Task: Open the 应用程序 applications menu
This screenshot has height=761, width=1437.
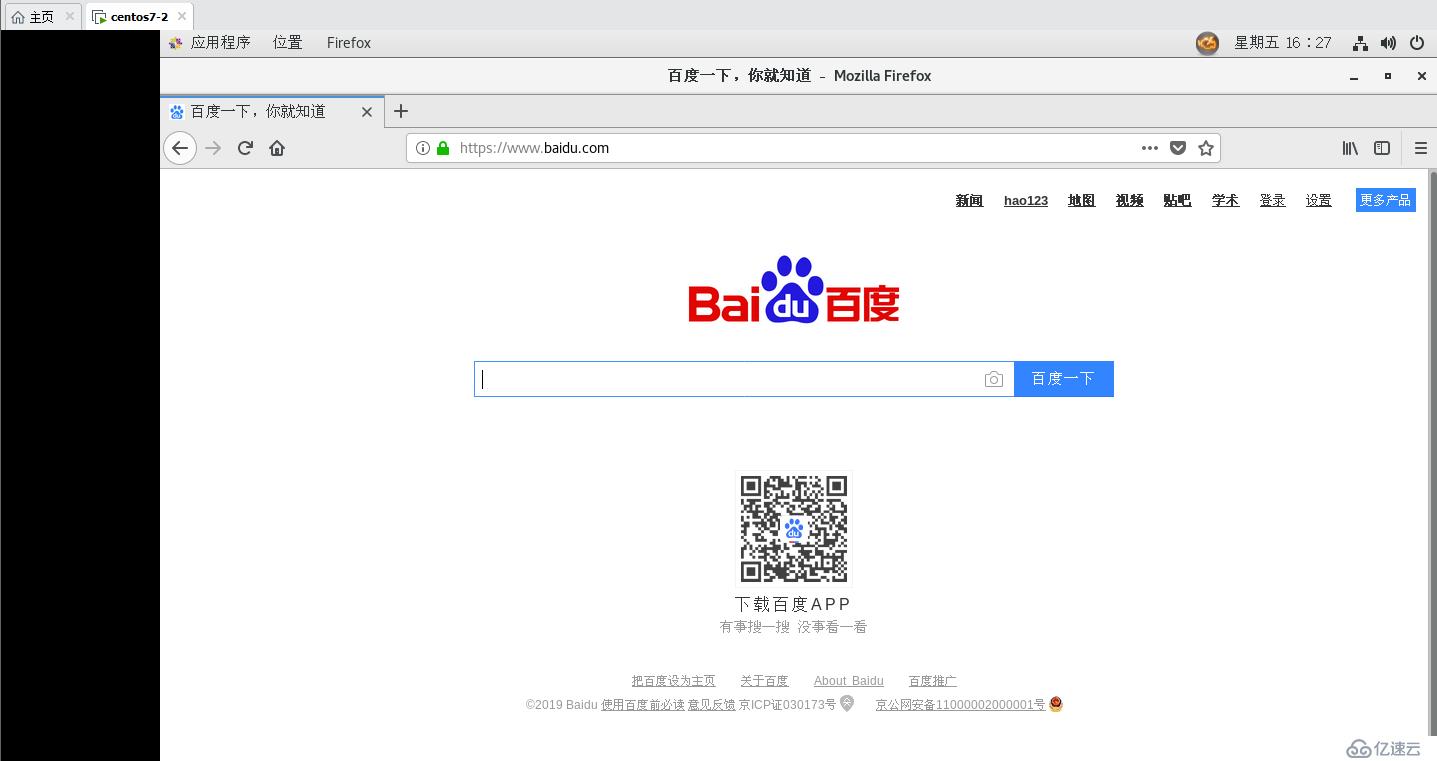Action: coord(210,43)
